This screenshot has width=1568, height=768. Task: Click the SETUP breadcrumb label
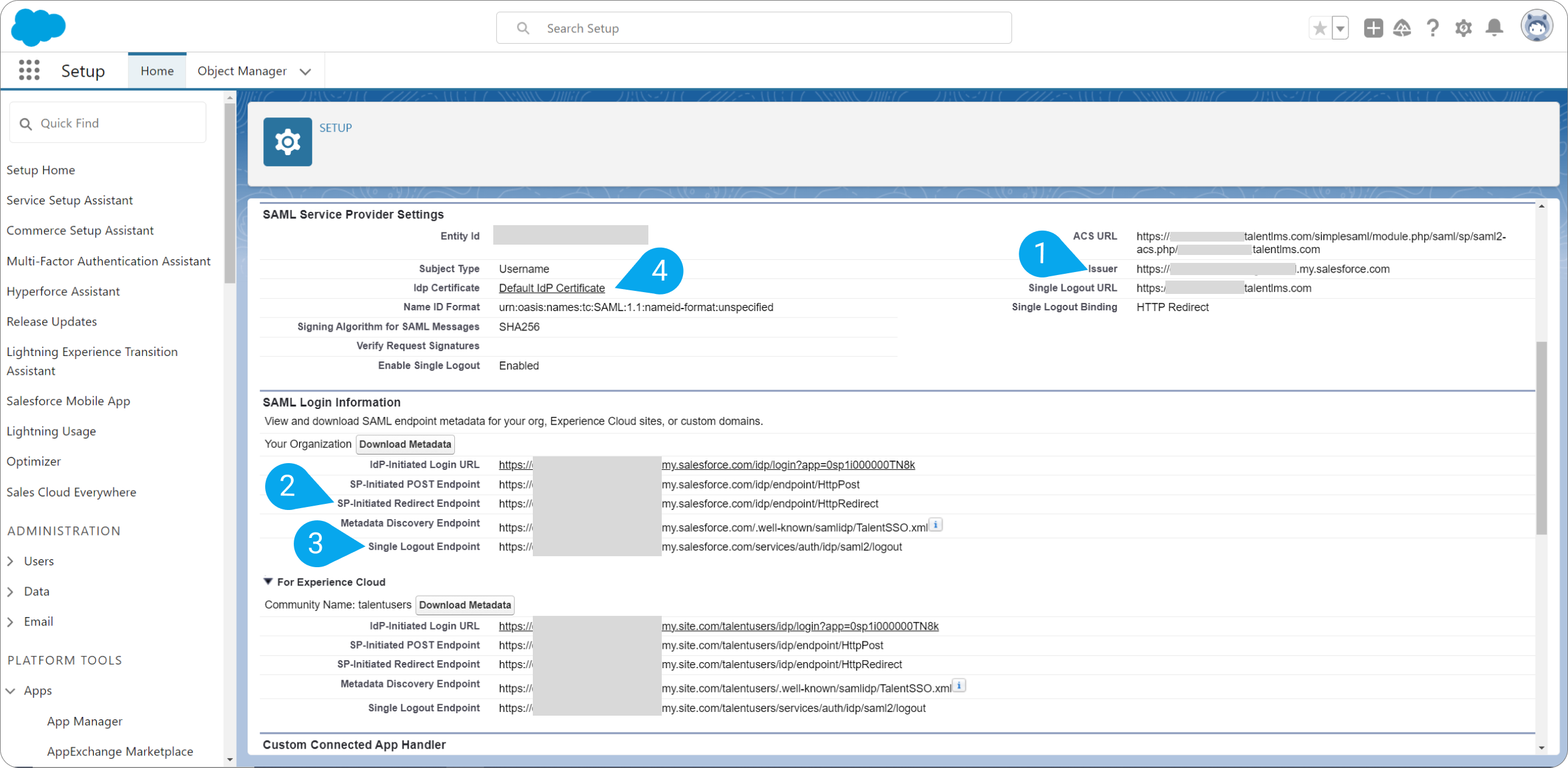tap(335, 128)
